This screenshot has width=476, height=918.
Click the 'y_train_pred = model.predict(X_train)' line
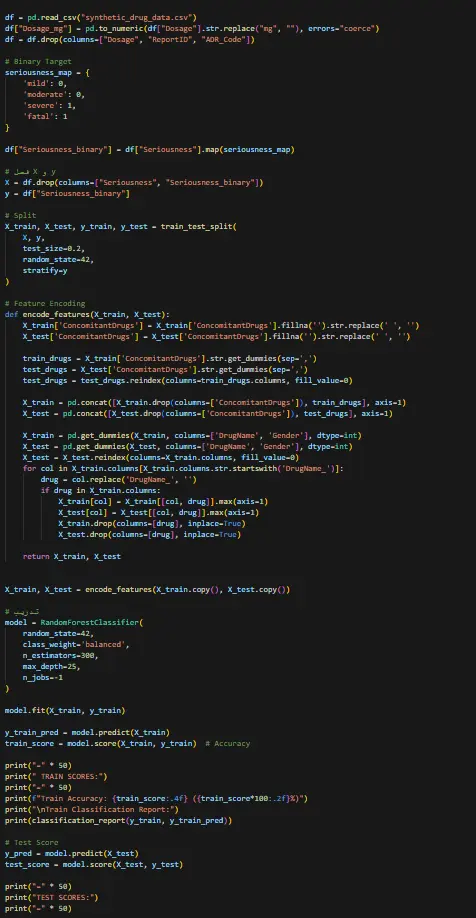pos(87,732)
